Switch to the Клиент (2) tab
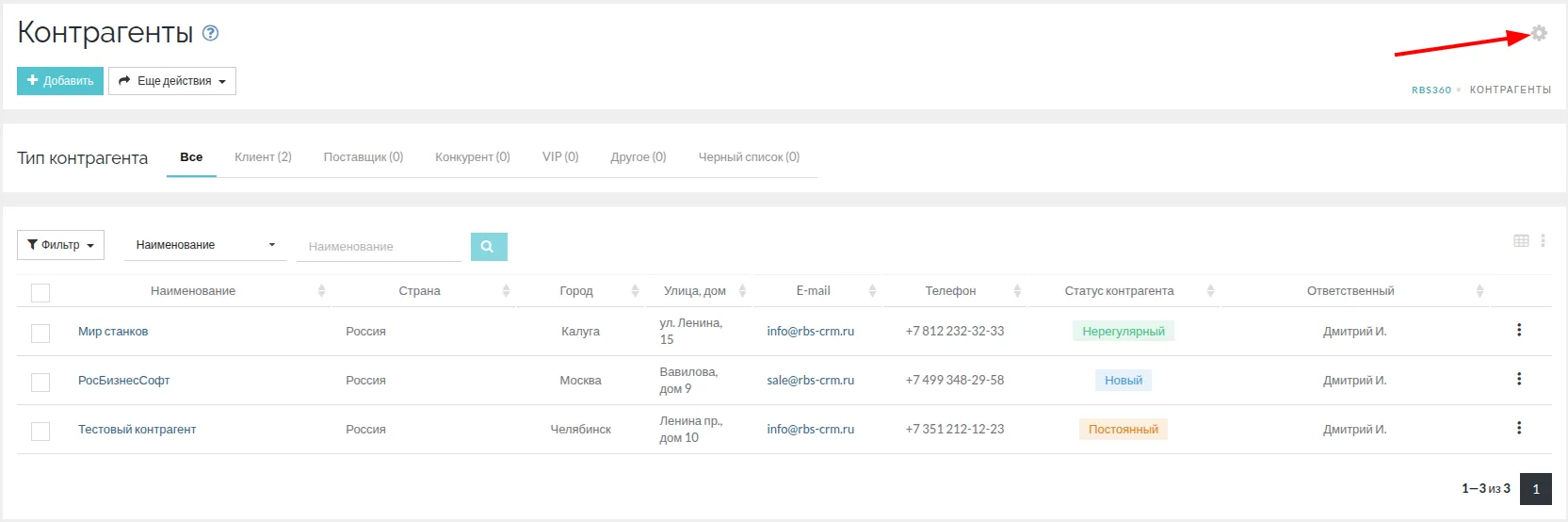The width and height of the screenshot is (1568, 522). 263,157
